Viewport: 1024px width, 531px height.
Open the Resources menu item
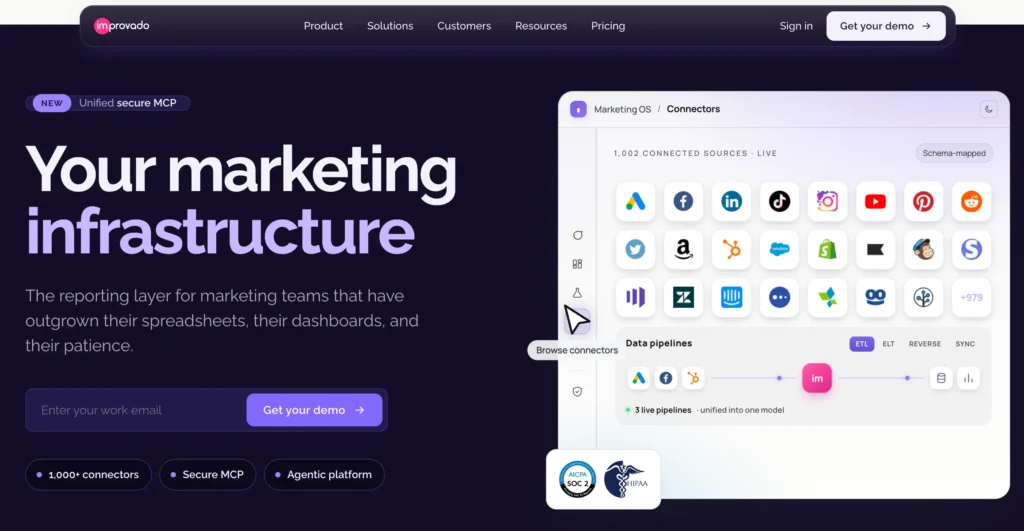pos(541,26)
